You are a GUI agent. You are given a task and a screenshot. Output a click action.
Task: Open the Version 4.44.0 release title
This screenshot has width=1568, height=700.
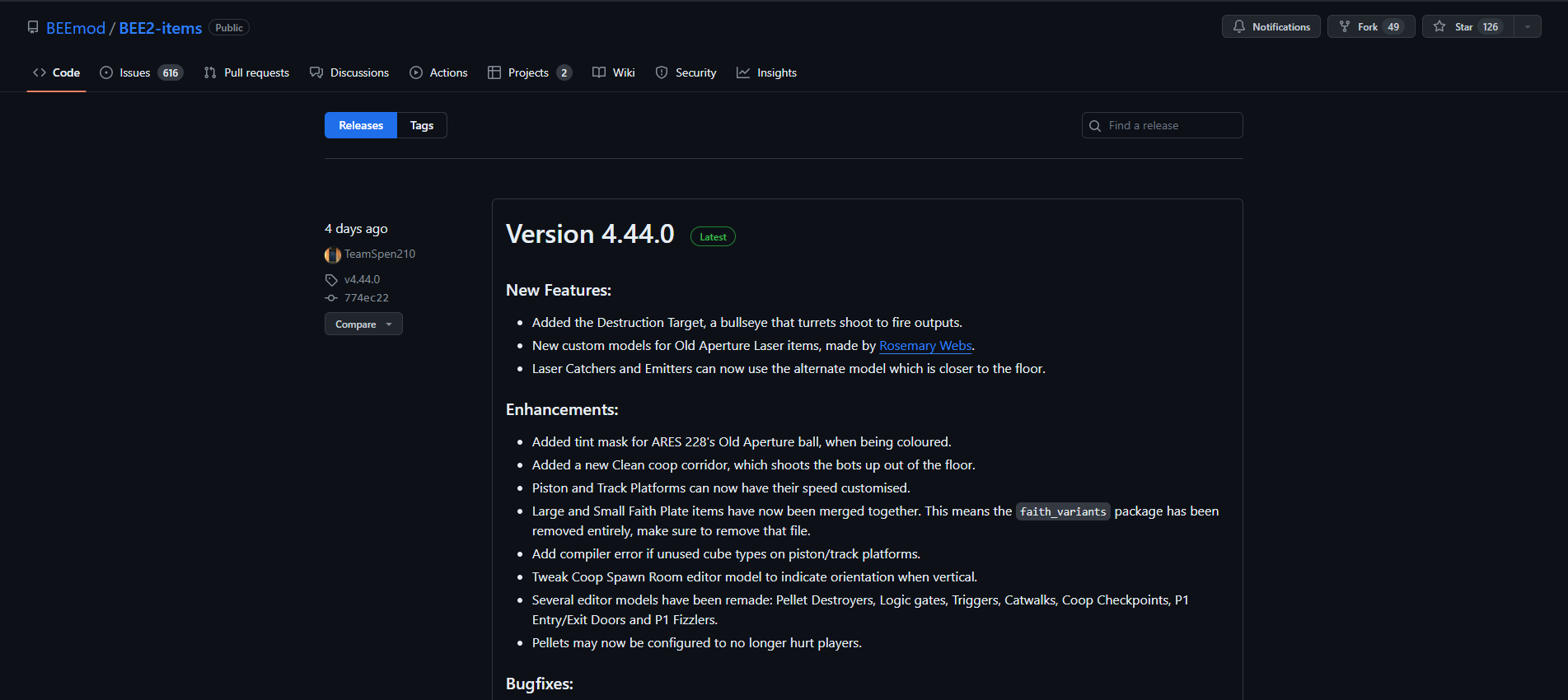(590, 235)
